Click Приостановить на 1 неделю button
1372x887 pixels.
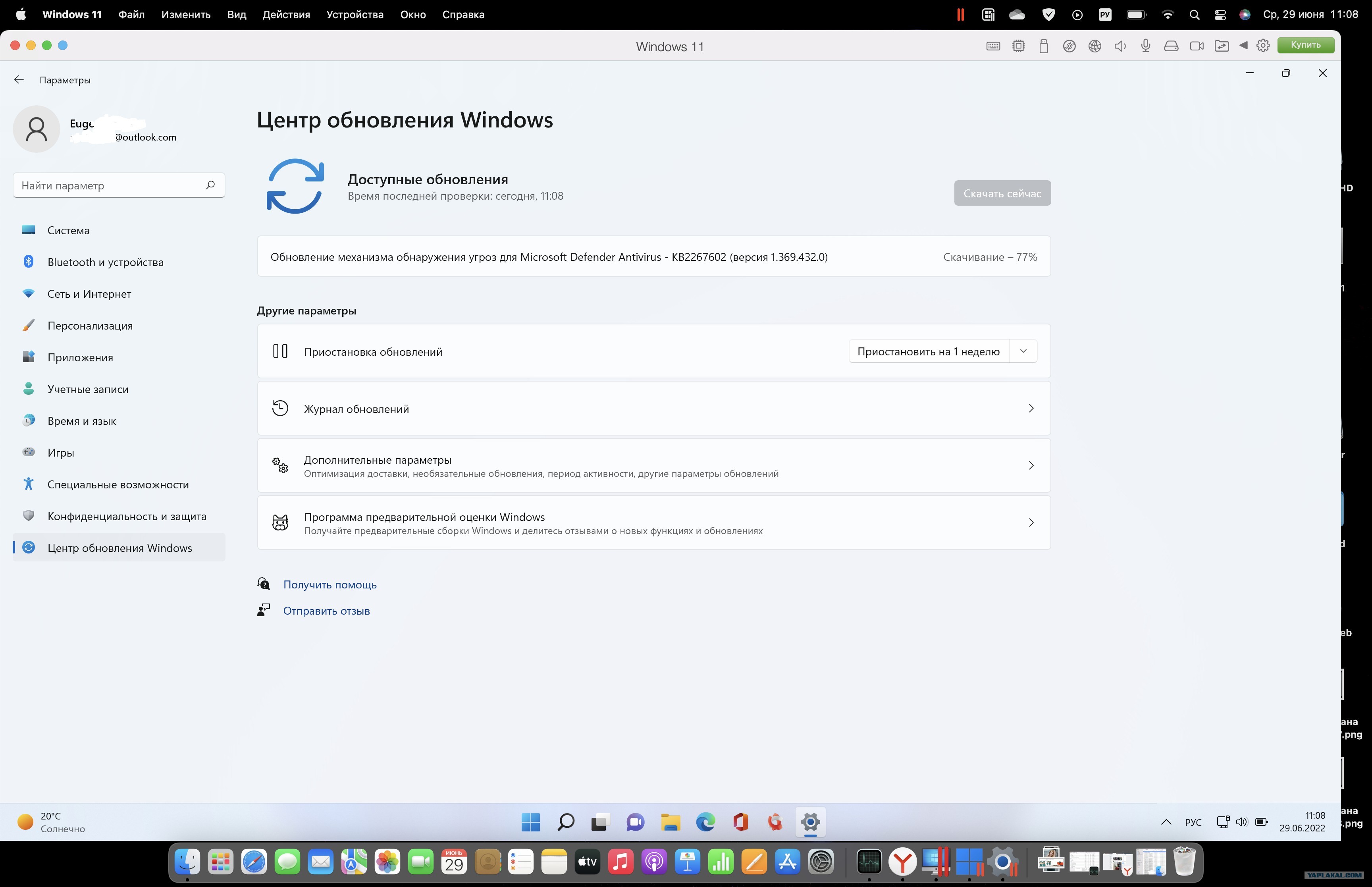tap(929, 351)
